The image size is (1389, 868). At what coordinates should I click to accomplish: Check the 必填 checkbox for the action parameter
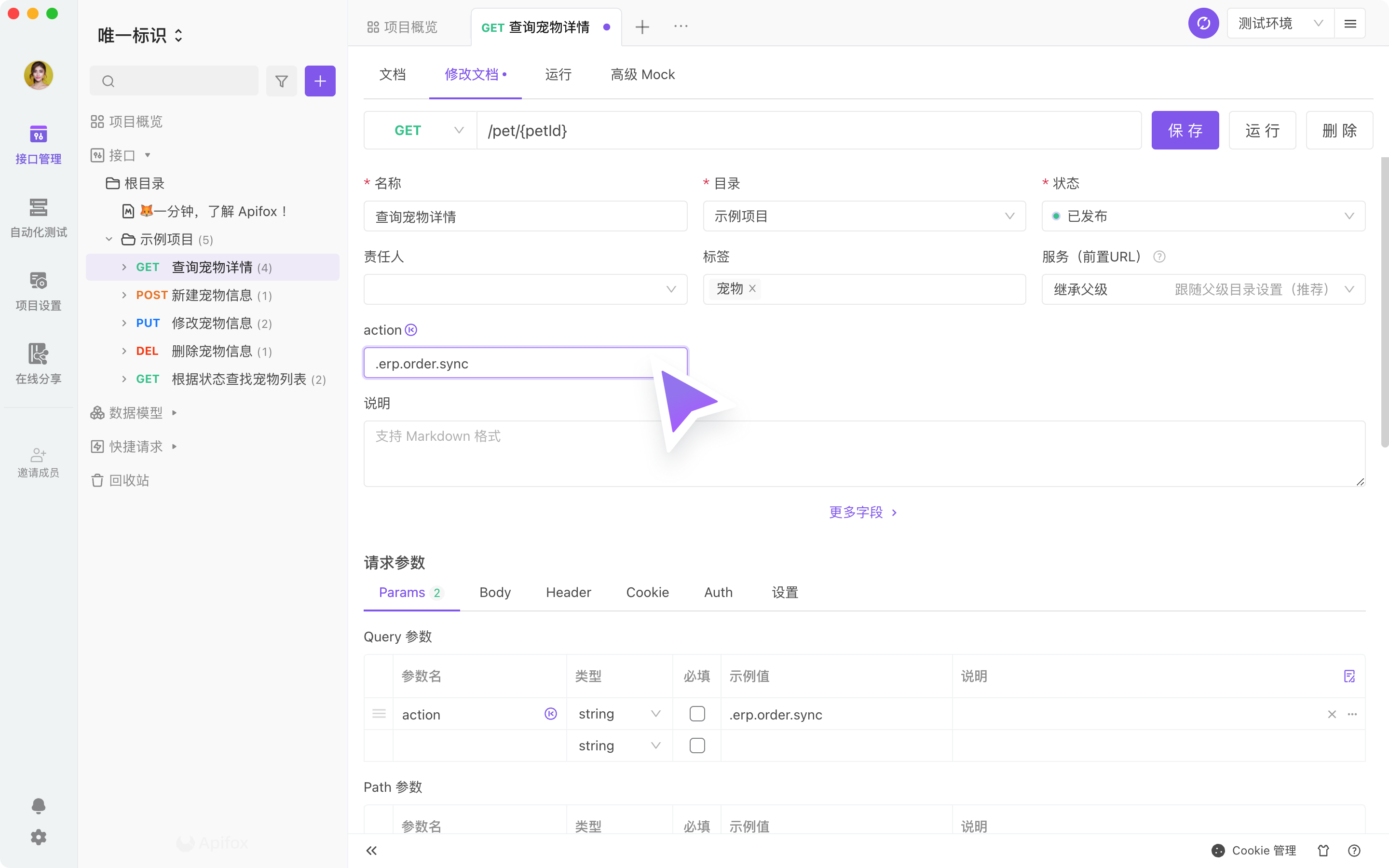click(x=697, y=714)
